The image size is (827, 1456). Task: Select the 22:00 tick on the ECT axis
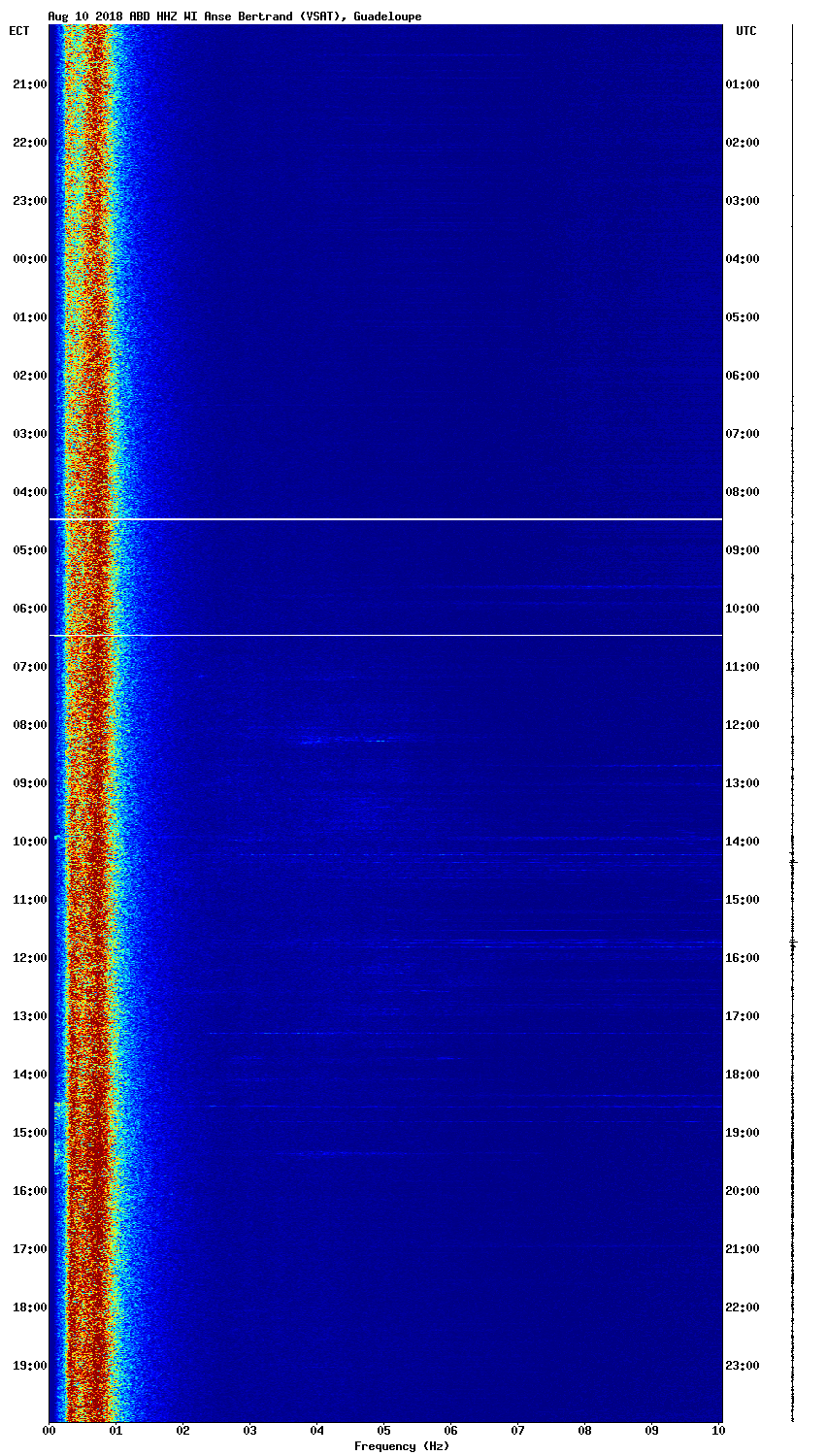tap(29, 143)
